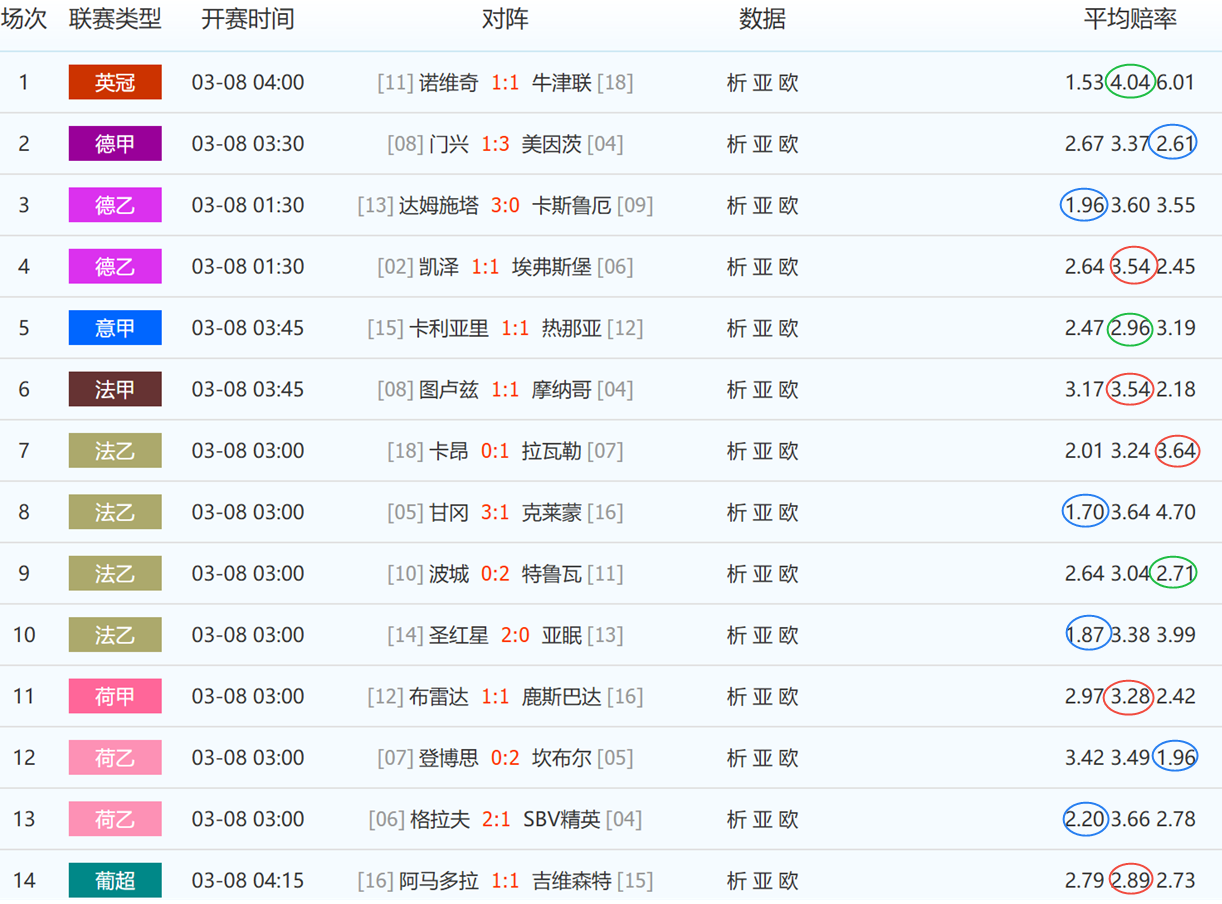The image size is (1222, 904).
Task: Open team 特鲁瓦 link
Action: point(551,574)
